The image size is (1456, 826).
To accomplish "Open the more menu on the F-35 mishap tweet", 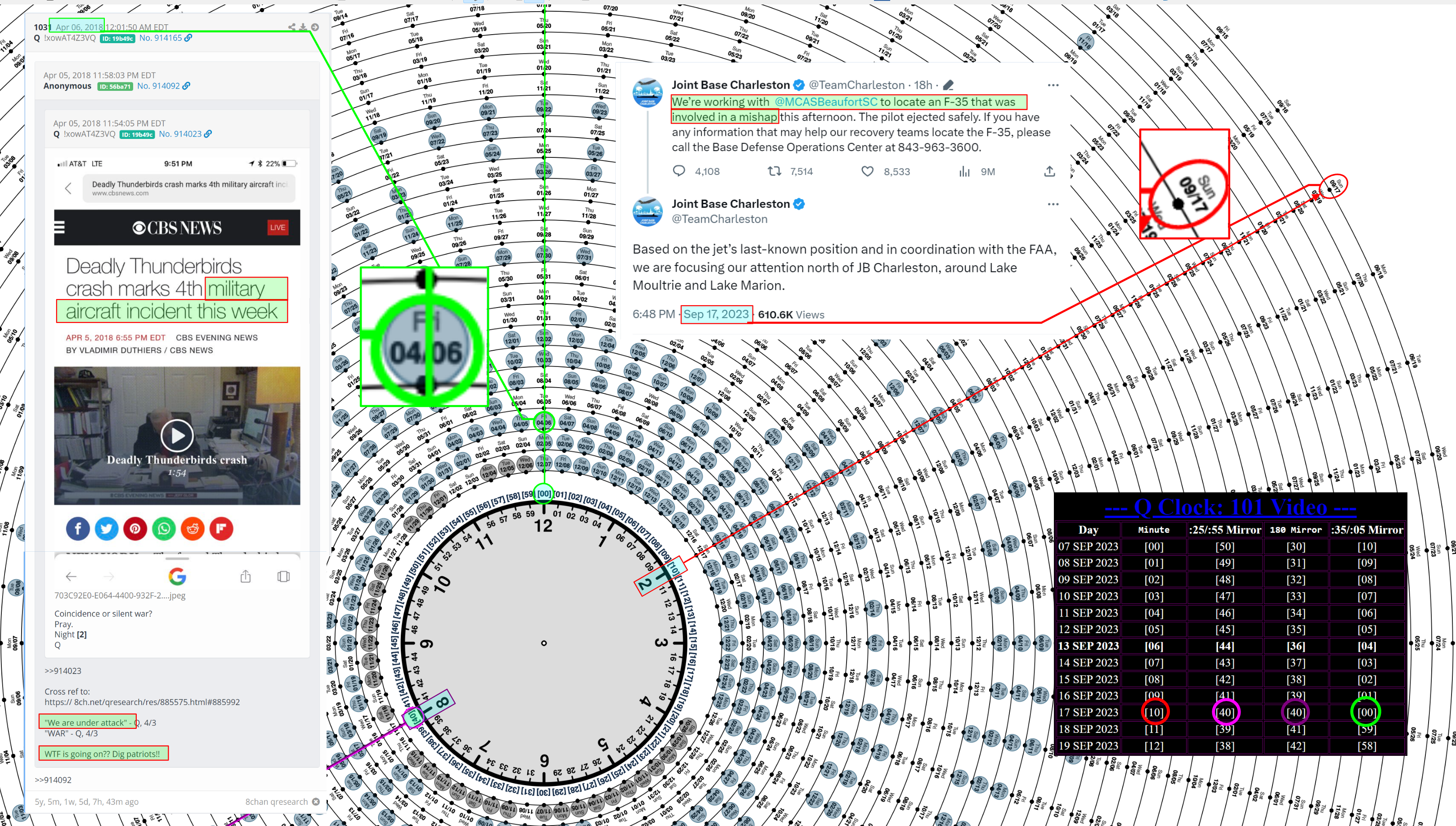I will [x=1053, y=85].
